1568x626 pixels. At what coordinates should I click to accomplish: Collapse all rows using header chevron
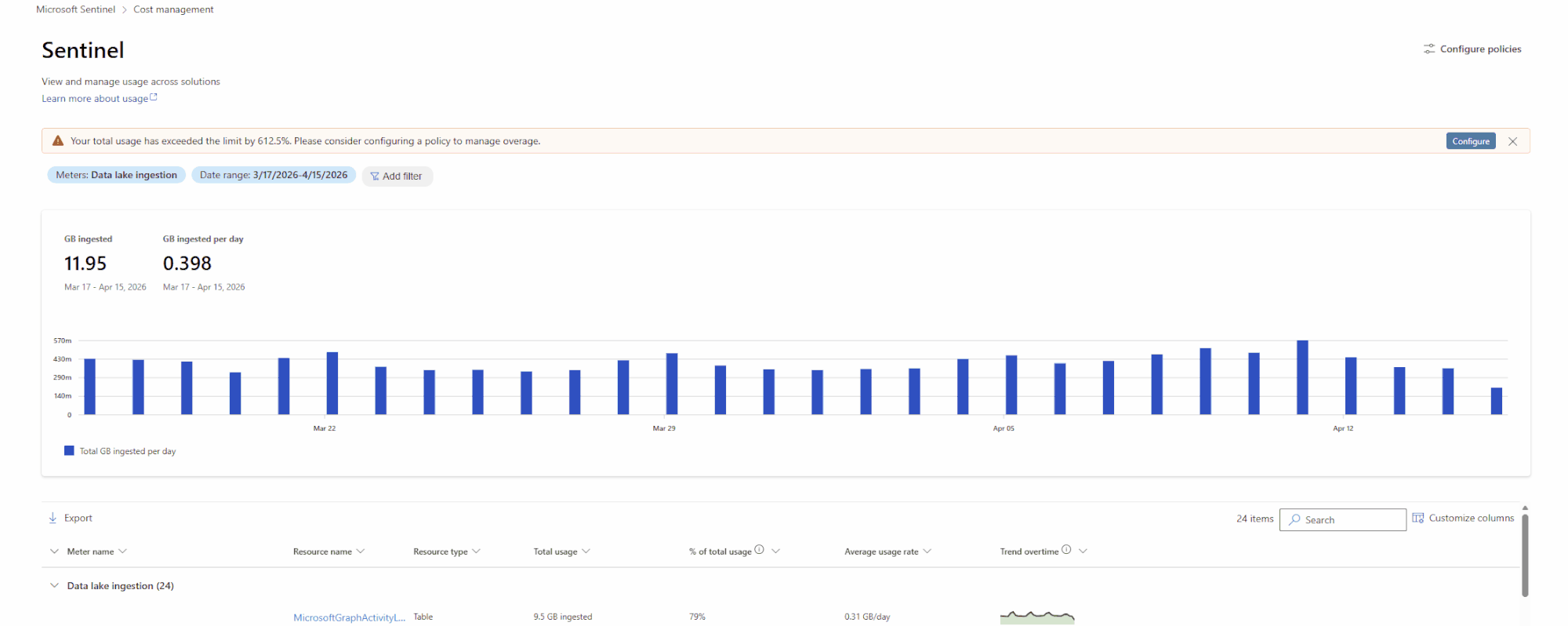54,551
